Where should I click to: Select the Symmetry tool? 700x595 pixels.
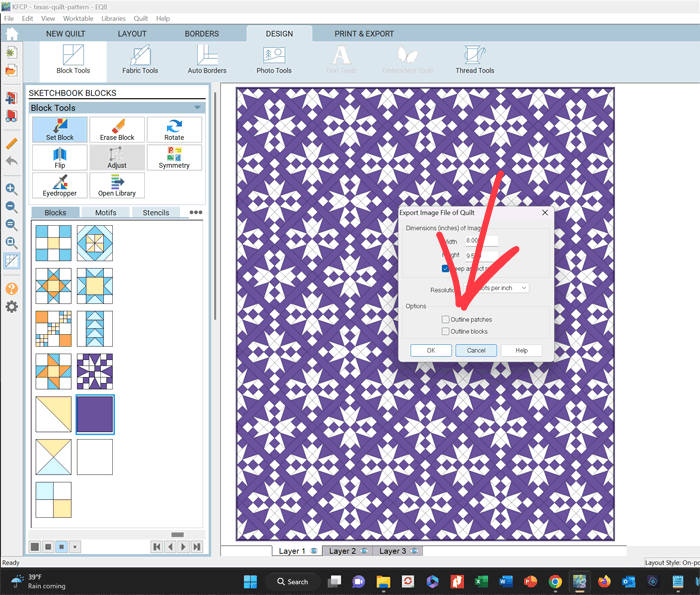point(174,157)
